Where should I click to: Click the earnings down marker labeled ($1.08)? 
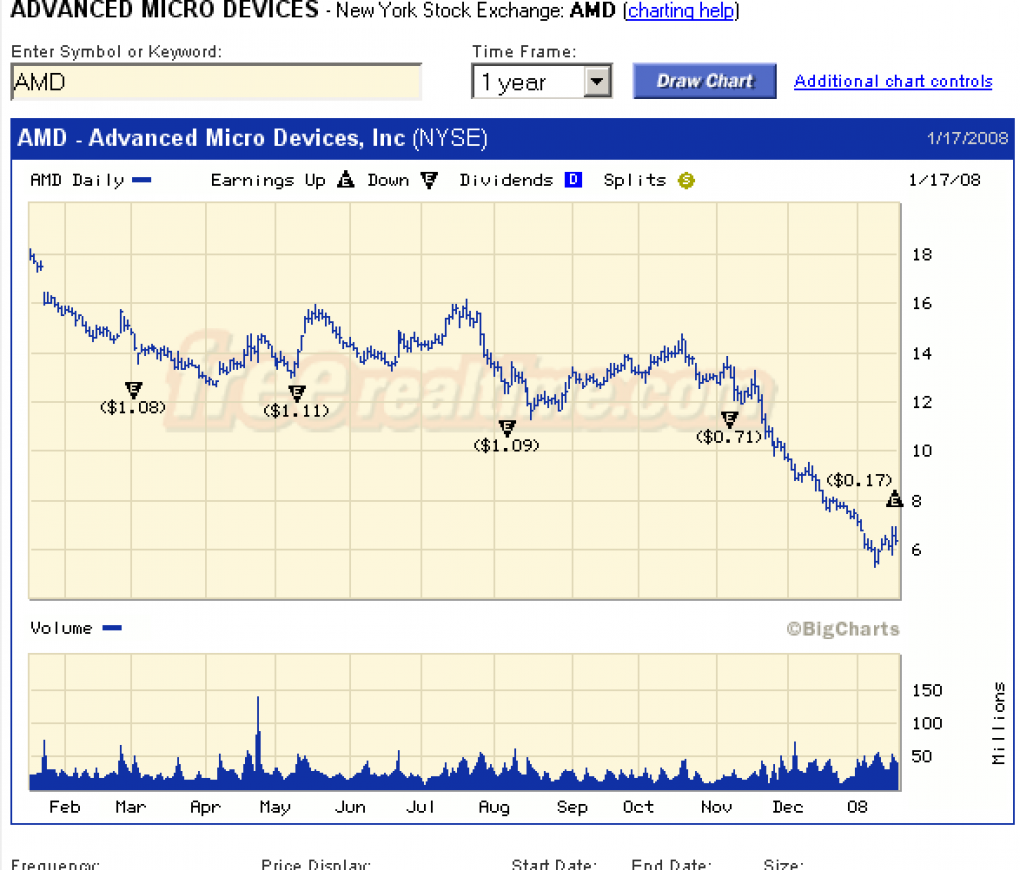[133, 390]
